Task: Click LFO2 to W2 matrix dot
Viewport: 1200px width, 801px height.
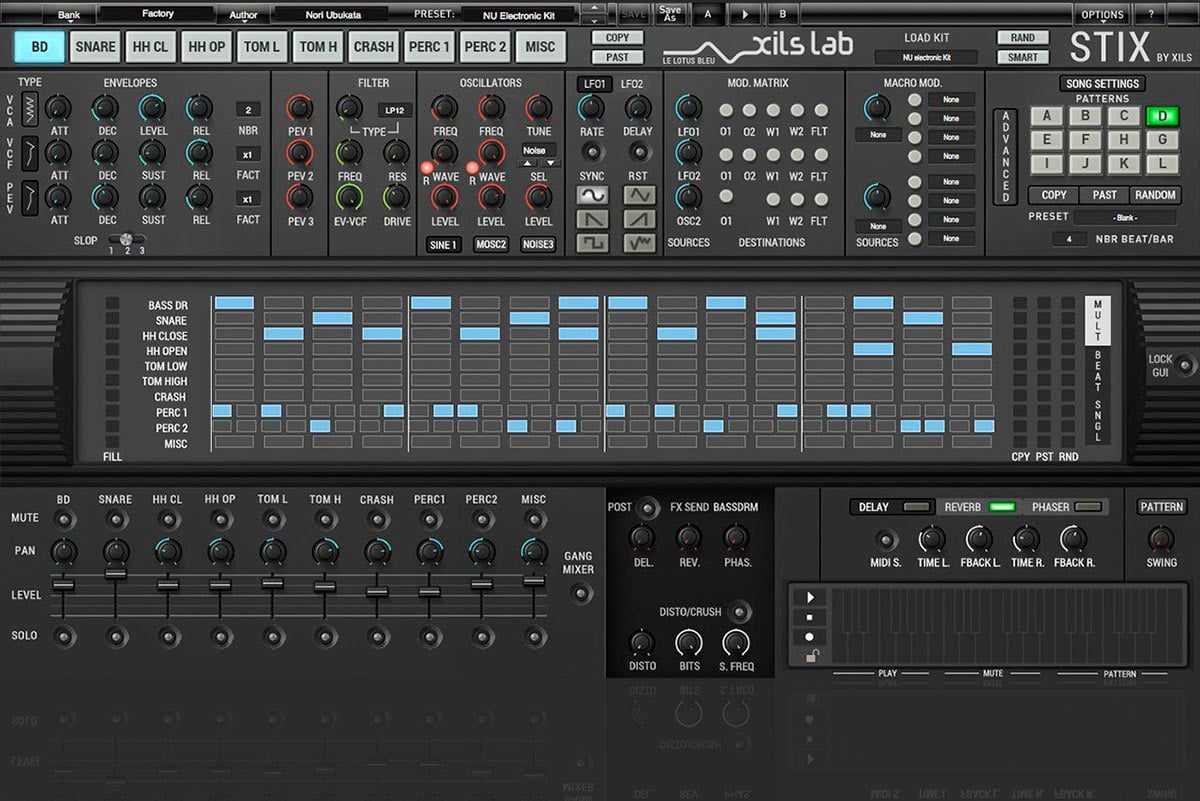Action: tap(797, 155)
